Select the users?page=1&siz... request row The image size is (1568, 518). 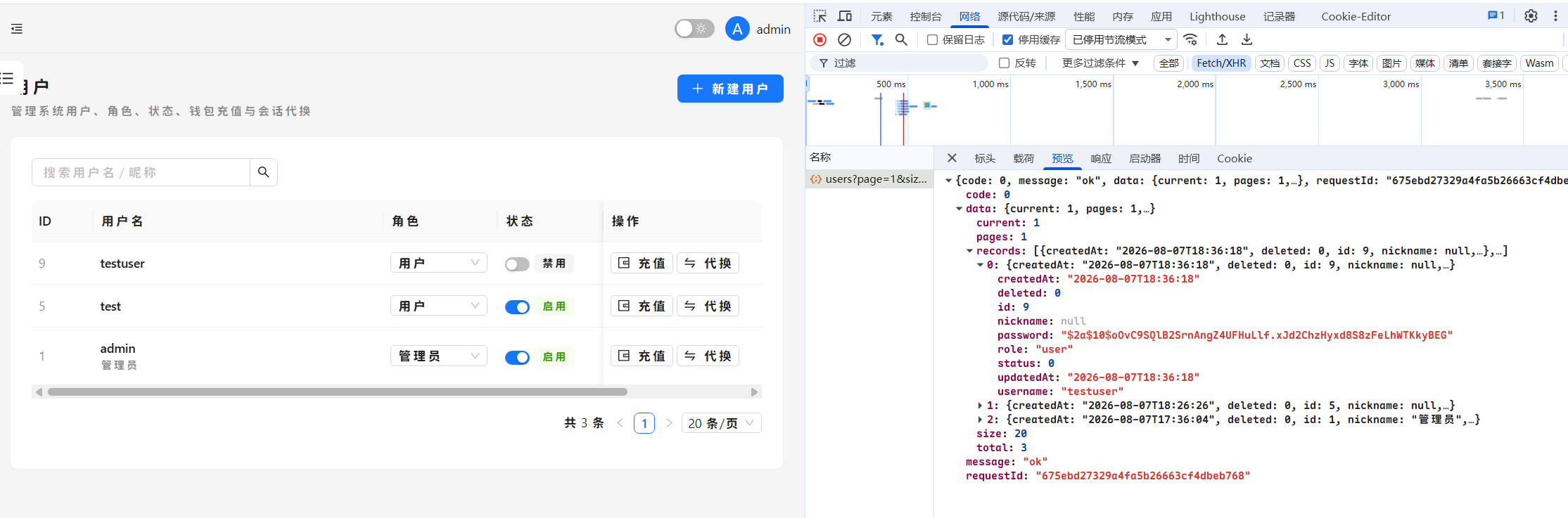tap(869, 179)
